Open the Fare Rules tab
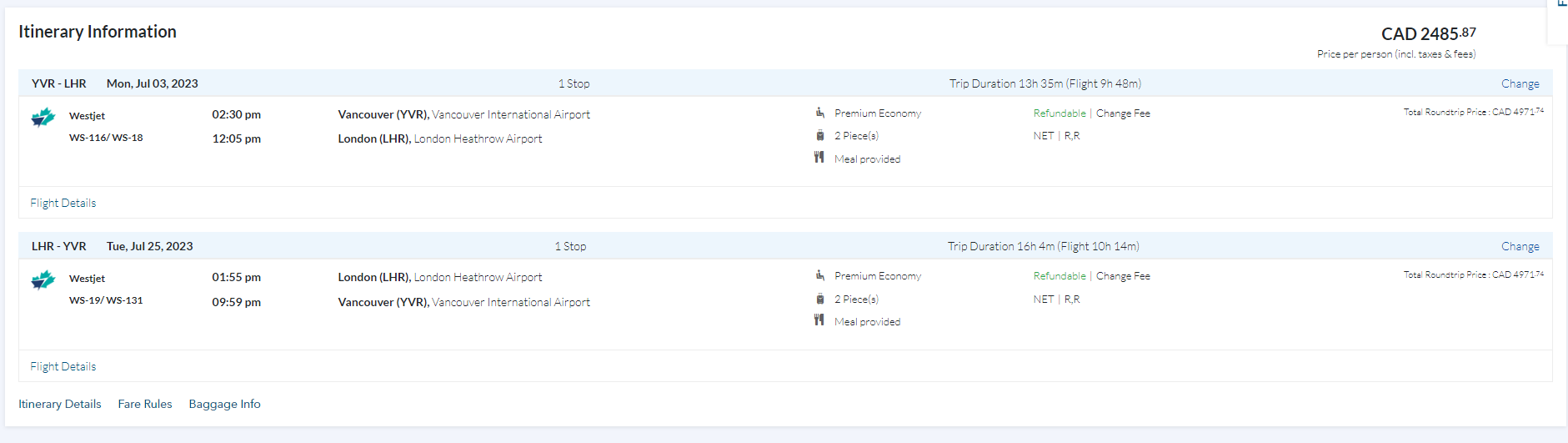1568x443 pixels. (145, 404)
